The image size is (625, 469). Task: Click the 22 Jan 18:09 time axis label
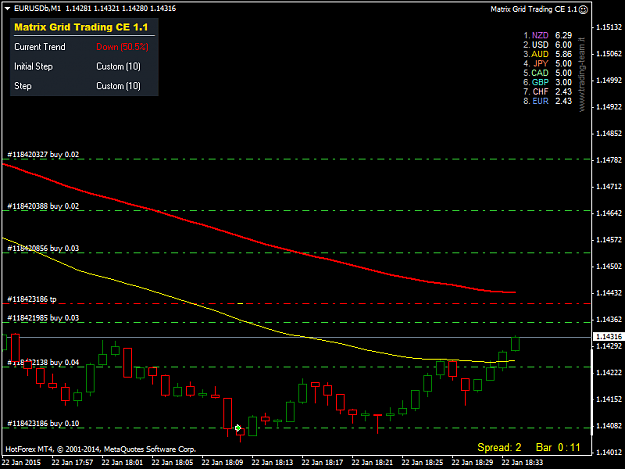pyautogui.click(x=222, y=462)
